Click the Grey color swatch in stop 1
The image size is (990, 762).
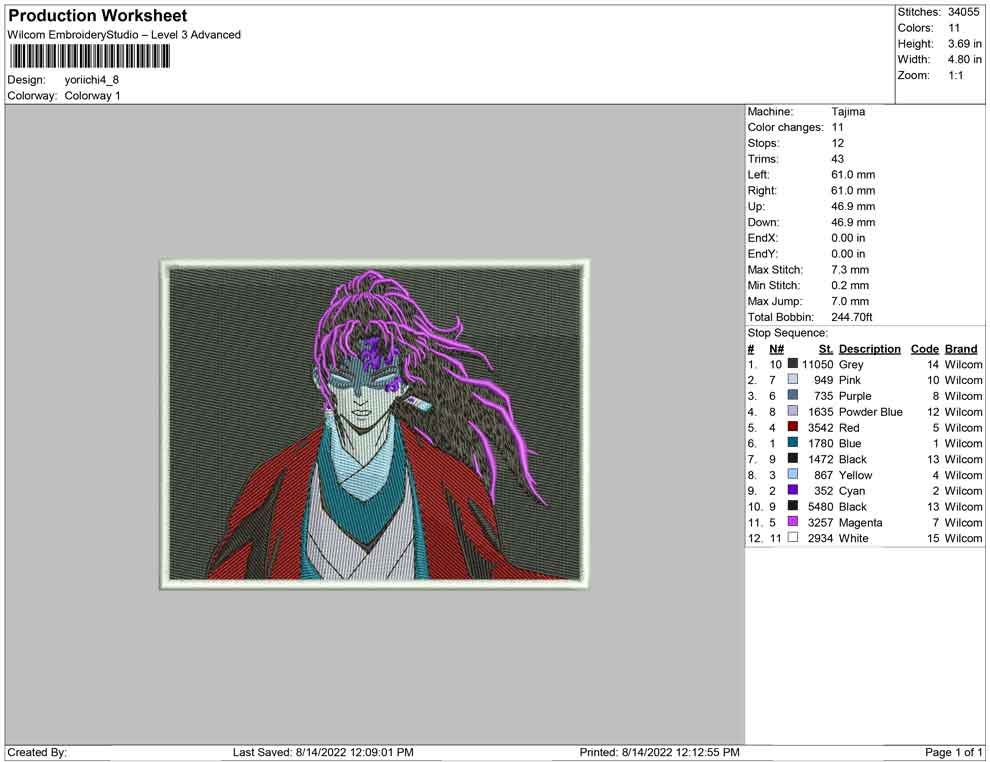tap(792, 364)
